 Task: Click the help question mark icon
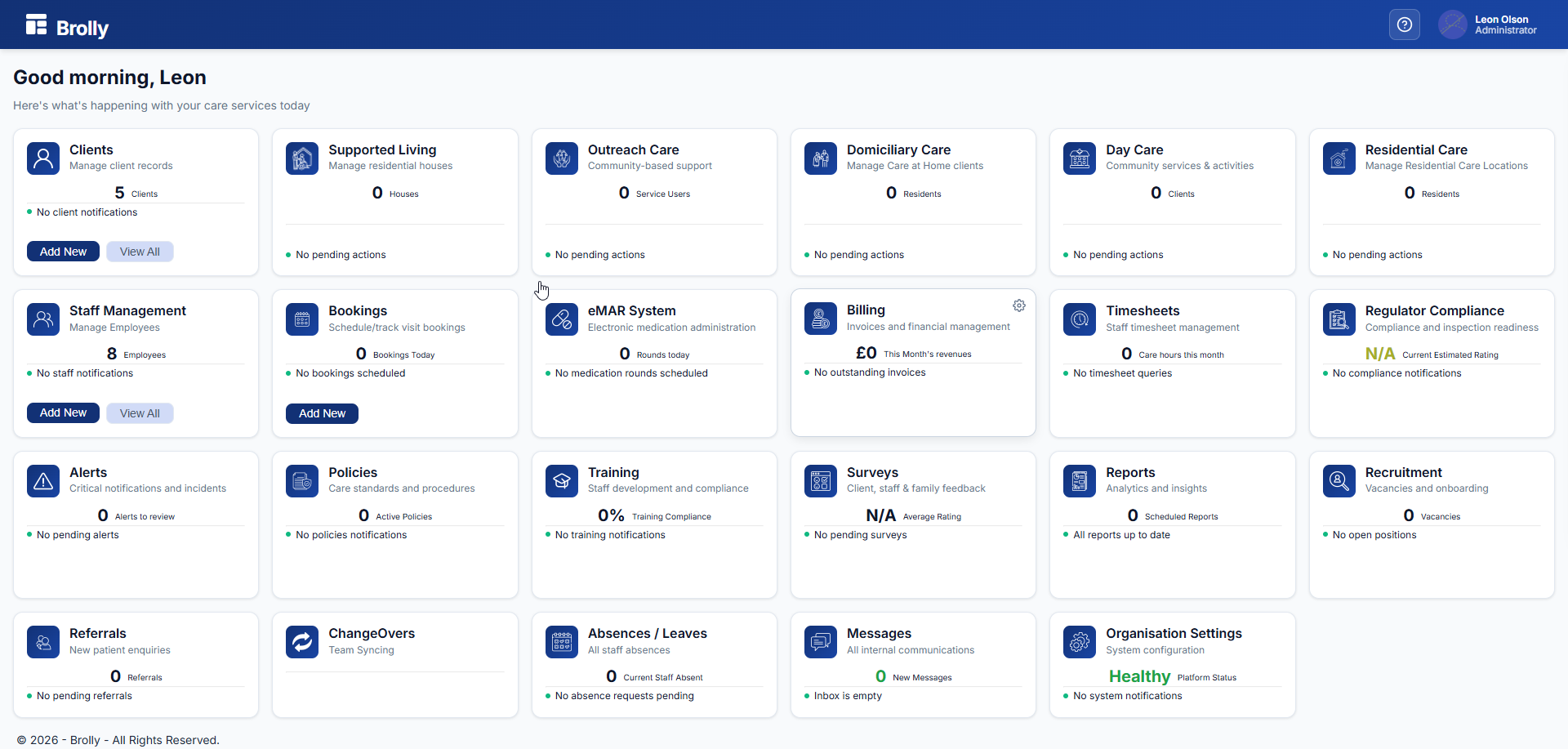[x=1404, y=25]
